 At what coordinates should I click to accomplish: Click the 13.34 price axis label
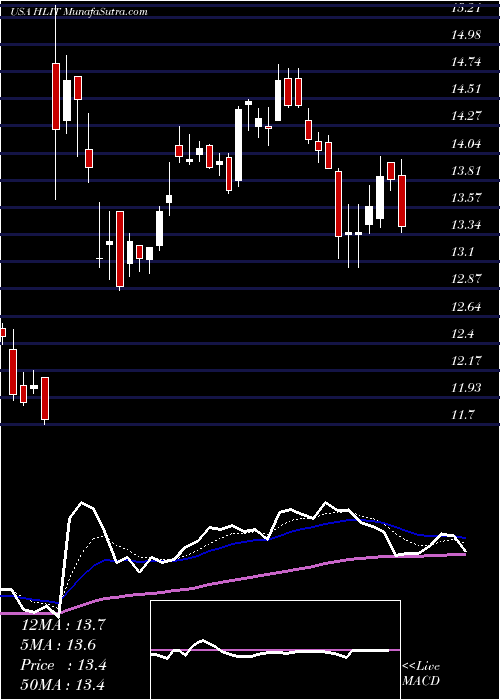[466, 225]
